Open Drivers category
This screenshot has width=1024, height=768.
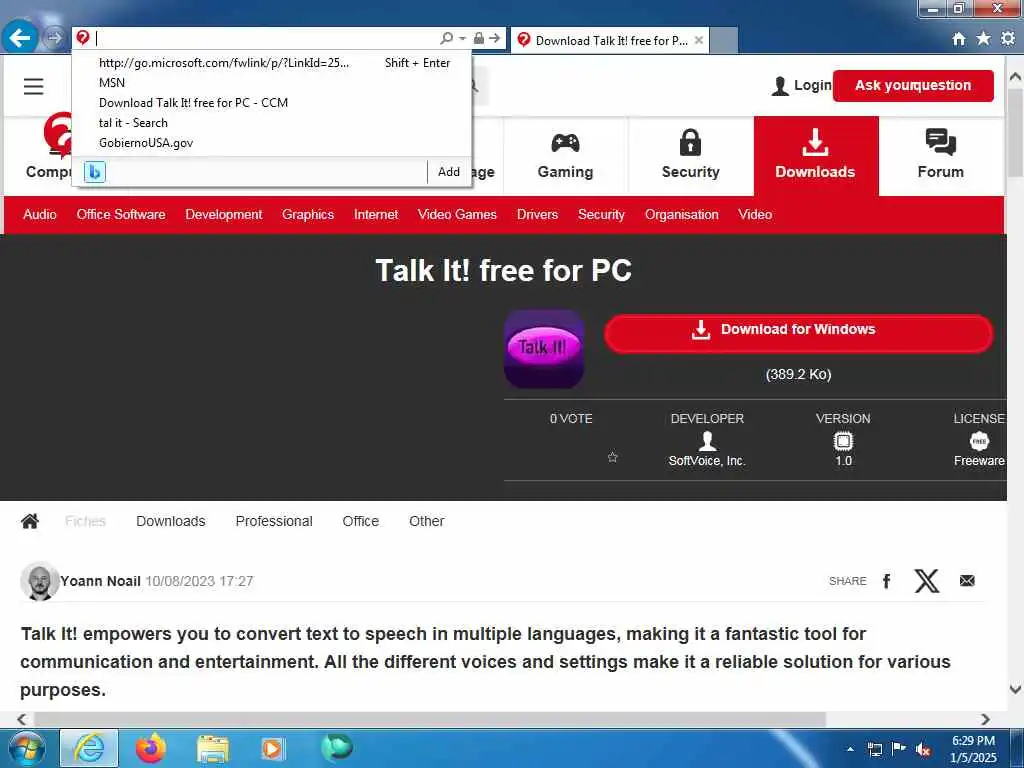click(537, 214)
